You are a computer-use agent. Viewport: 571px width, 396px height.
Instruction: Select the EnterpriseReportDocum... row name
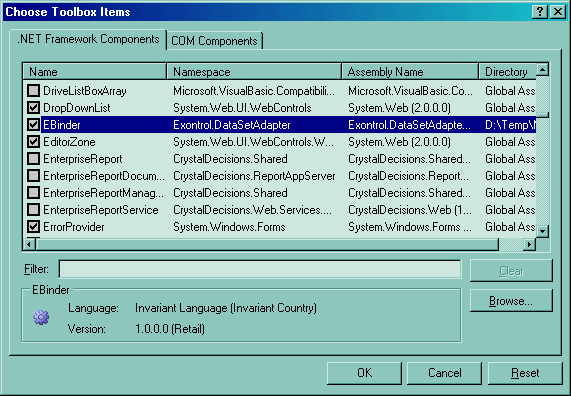(x=104, y=176)
